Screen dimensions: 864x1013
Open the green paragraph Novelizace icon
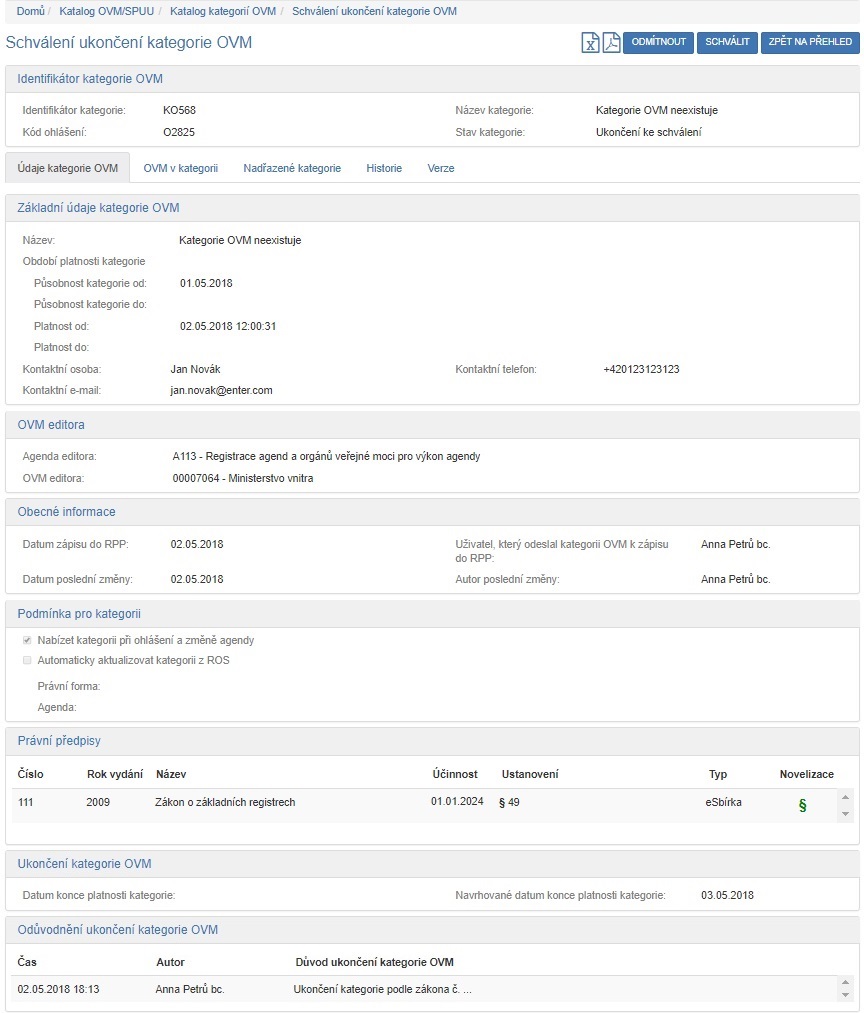pos(802,805)
